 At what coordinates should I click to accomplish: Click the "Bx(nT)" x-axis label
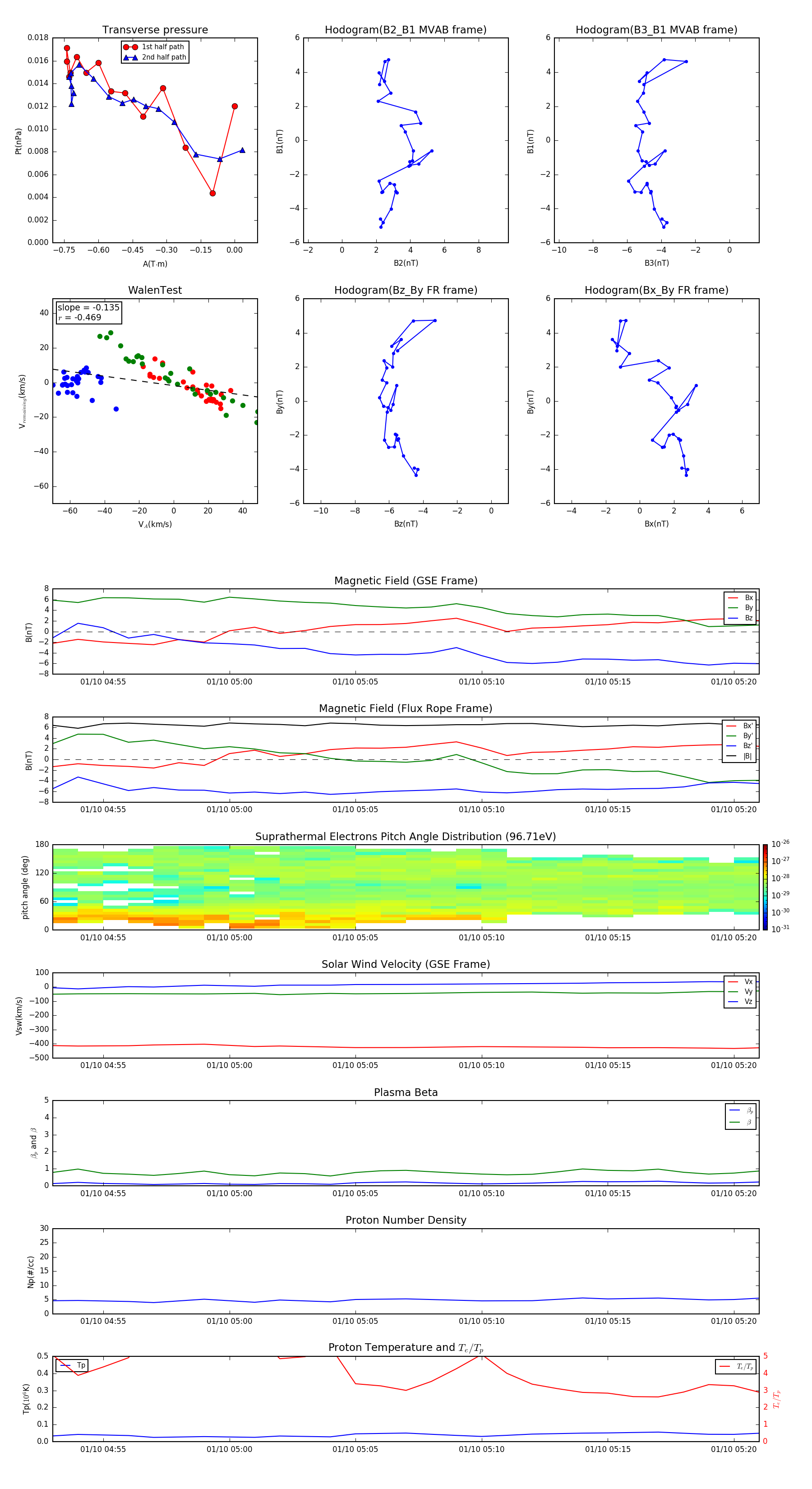click(x=656, y=524)
